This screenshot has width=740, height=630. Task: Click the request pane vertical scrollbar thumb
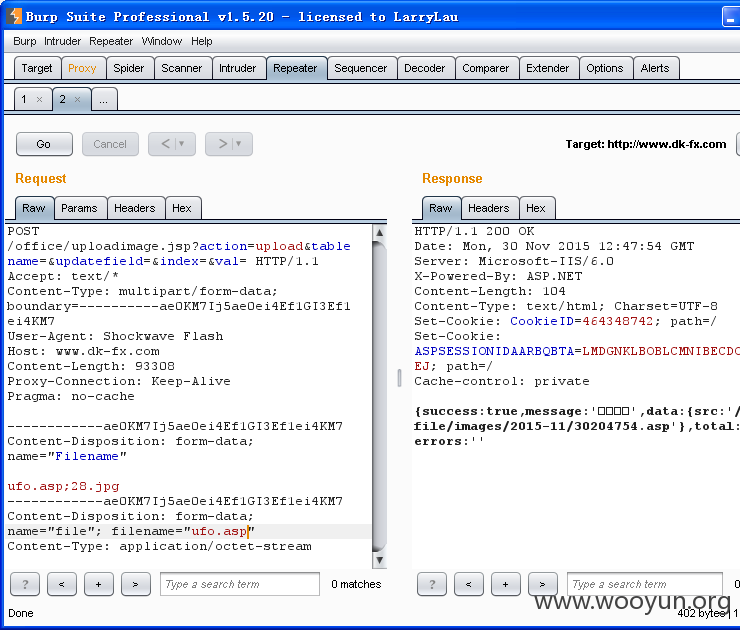click(379, 396)
